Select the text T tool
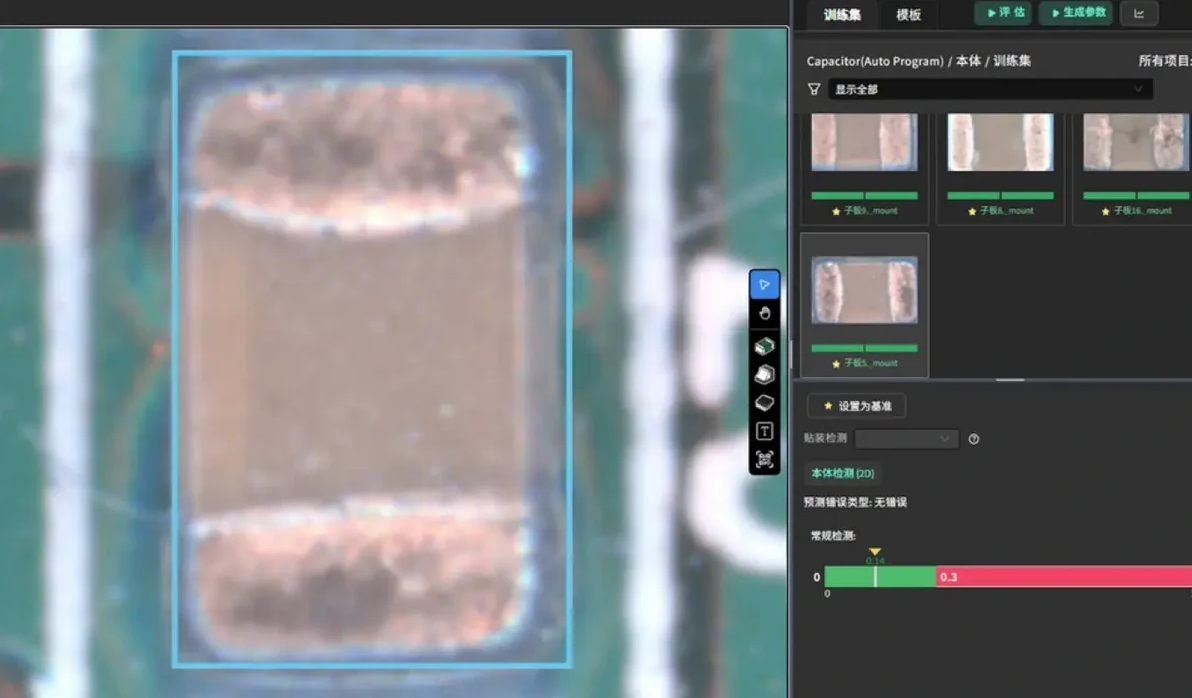Image resolution: width=1192 pixels, height=698 pixels. pos(764,431)
